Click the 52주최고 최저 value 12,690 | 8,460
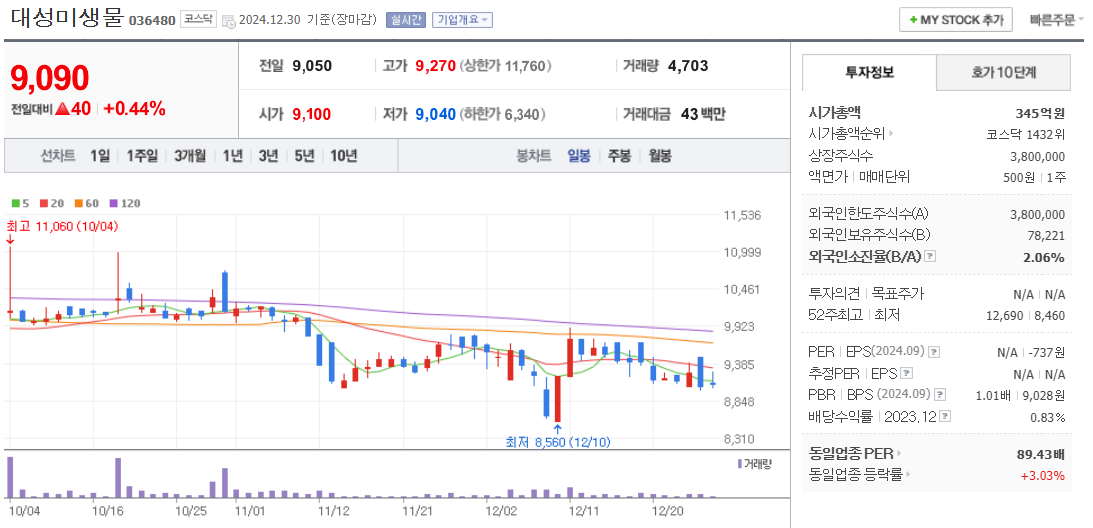This screenshot has width=1093, height=528. pyautogui.click(x=1027, y=316)
